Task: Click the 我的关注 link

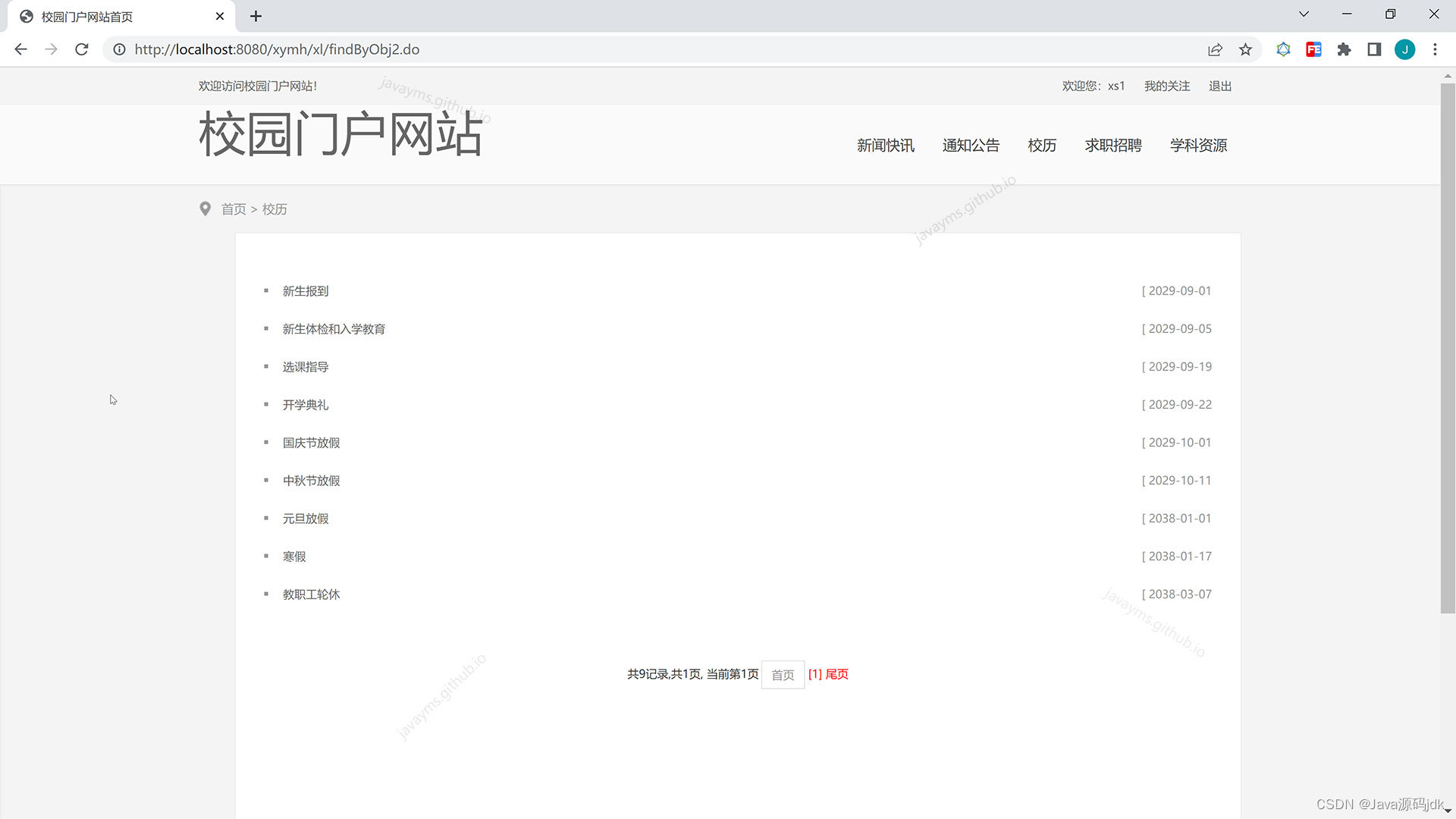Action: coord(1166,86)
